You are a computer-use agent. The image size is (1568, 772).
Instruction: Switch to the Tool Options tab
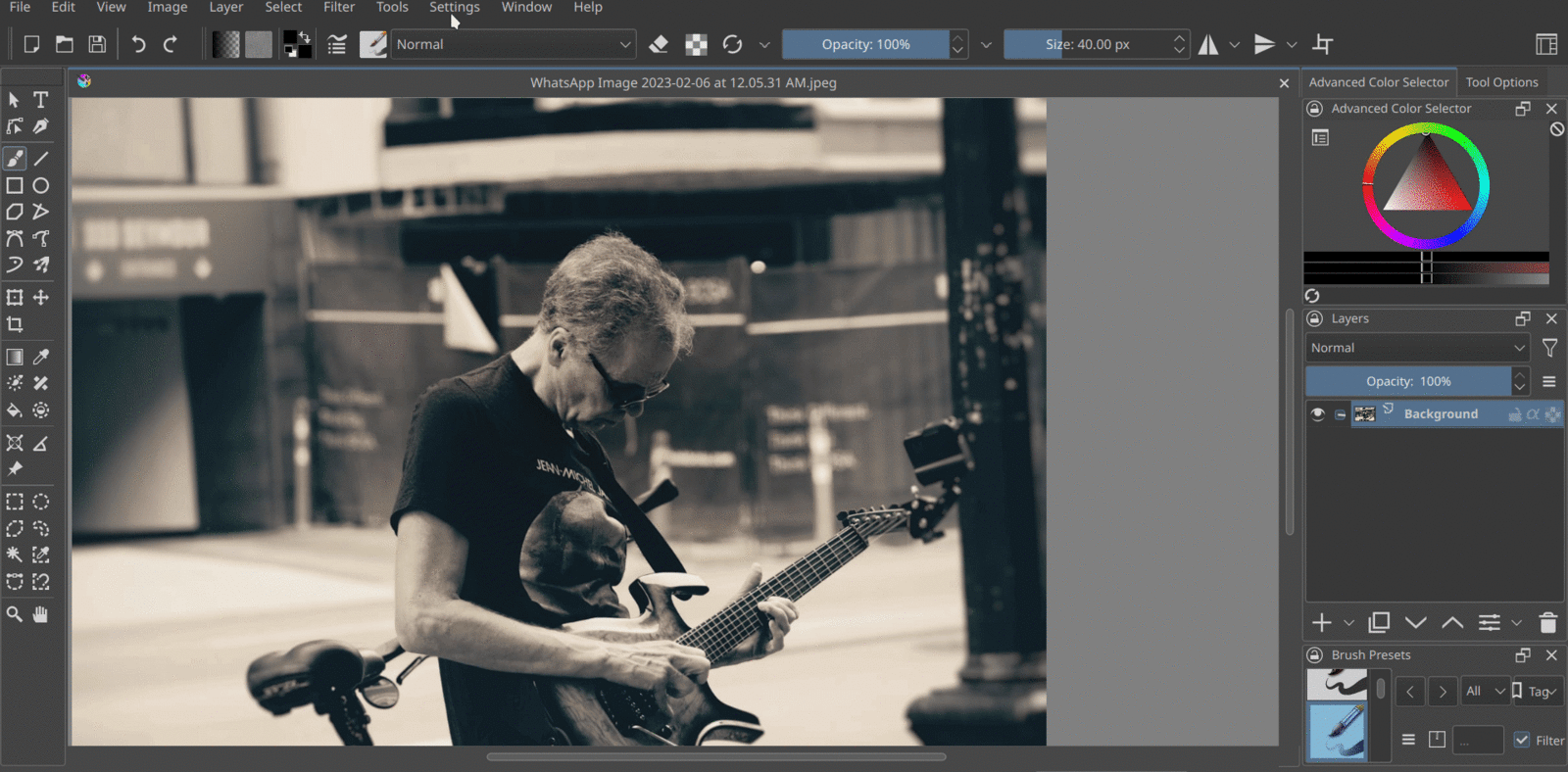pyautogui.click(x=1501, y=82)
